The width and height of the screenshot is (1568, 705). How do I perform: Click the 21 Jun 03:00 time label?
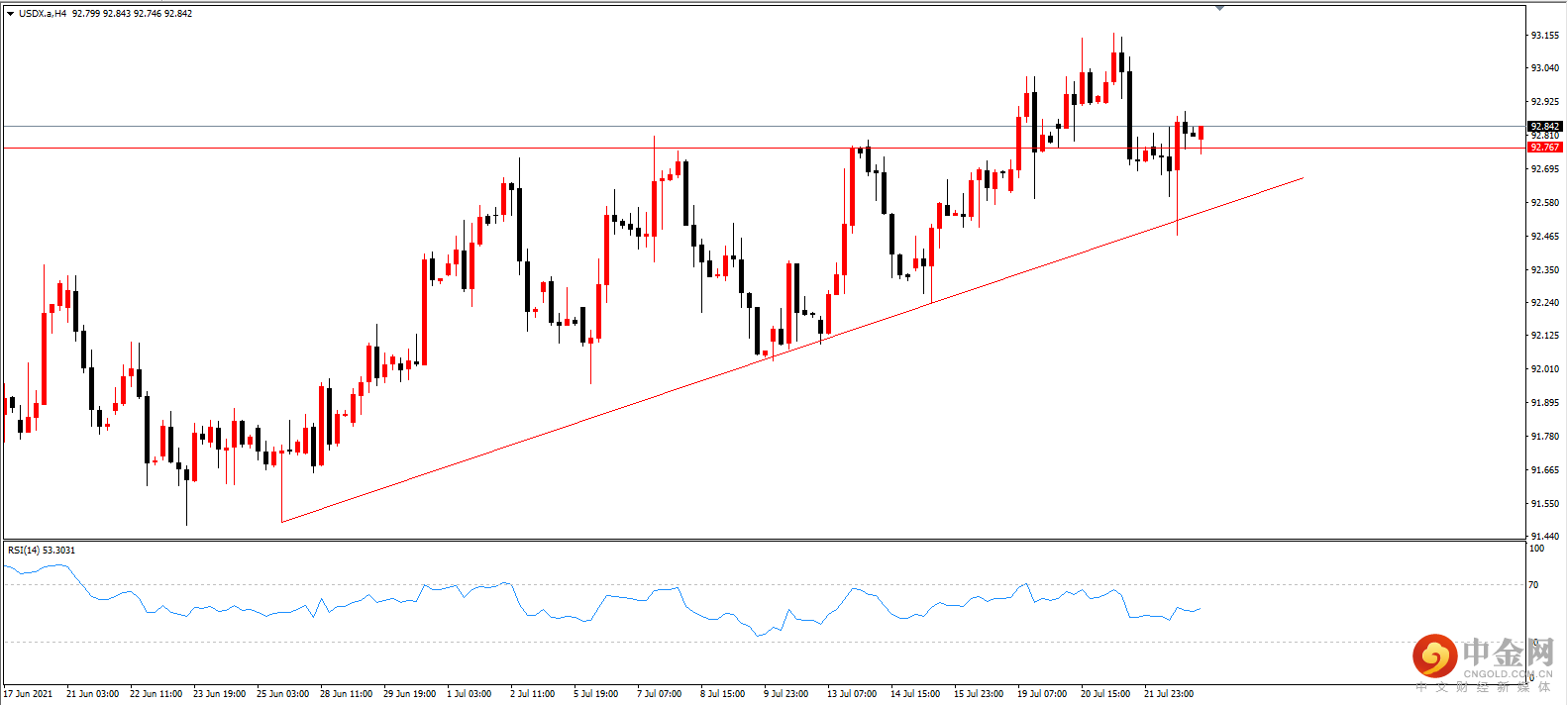[92, 694]
